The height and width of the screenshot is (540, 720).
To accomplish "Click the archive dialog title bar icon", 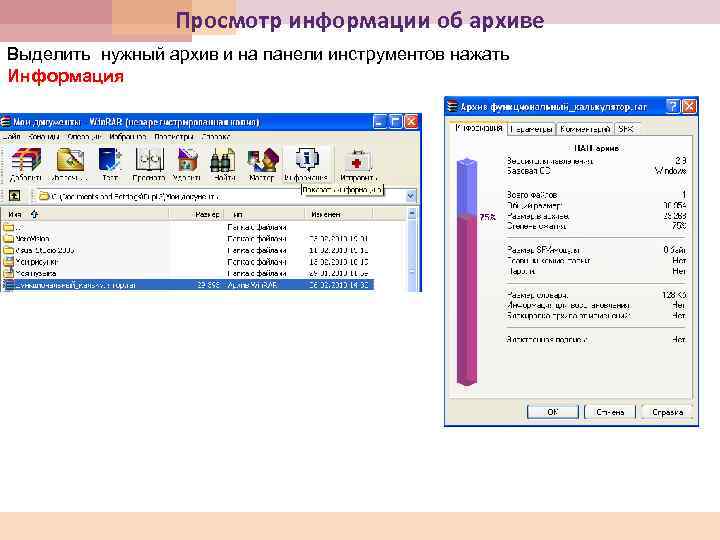I will point(452,107).
